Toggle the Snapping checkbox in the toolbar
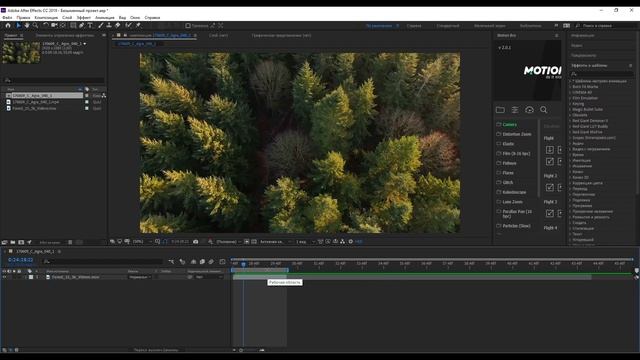640x360 pixels. (x=188, y=26)
